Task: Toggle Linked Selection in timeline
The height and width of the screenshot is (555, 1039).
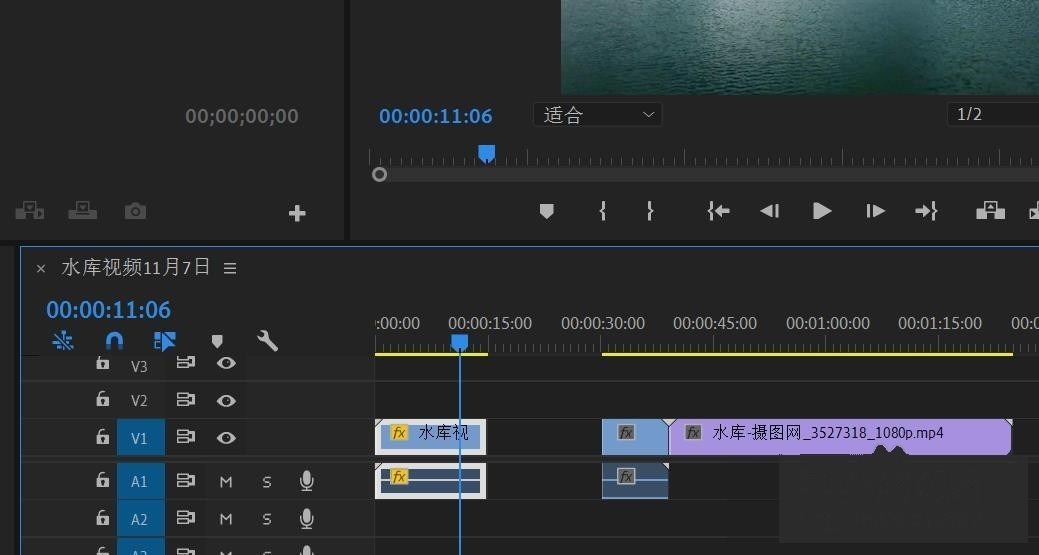Action: [x=164, y=341]
